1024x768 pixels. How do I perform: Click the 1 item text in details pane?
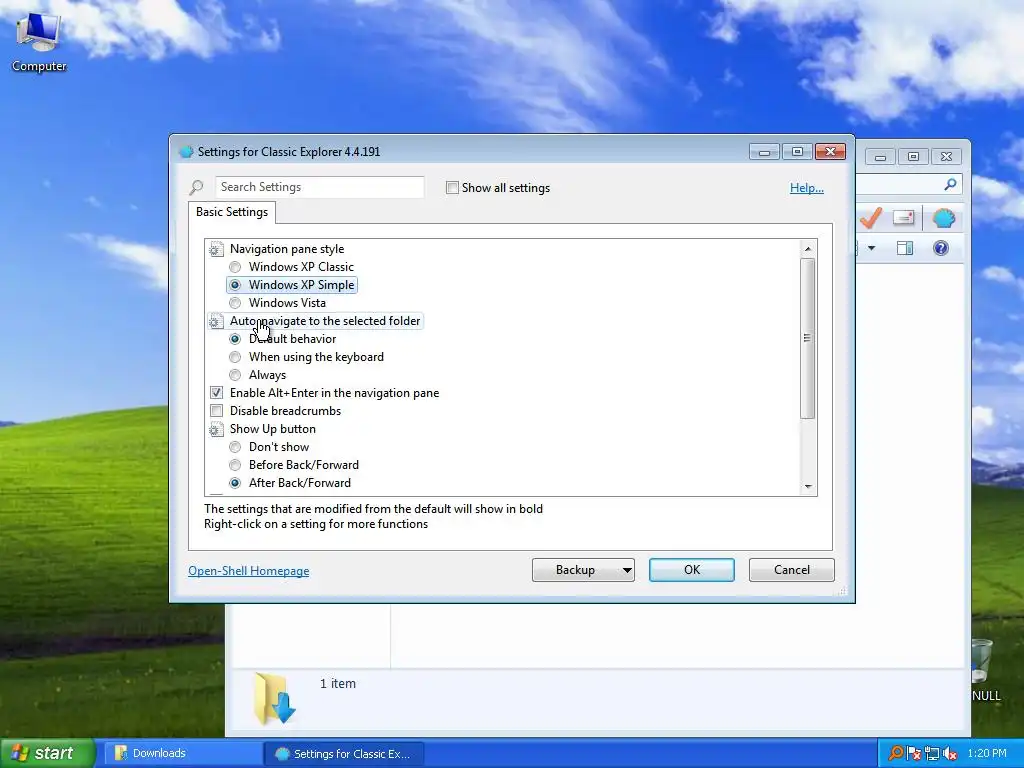338,684
